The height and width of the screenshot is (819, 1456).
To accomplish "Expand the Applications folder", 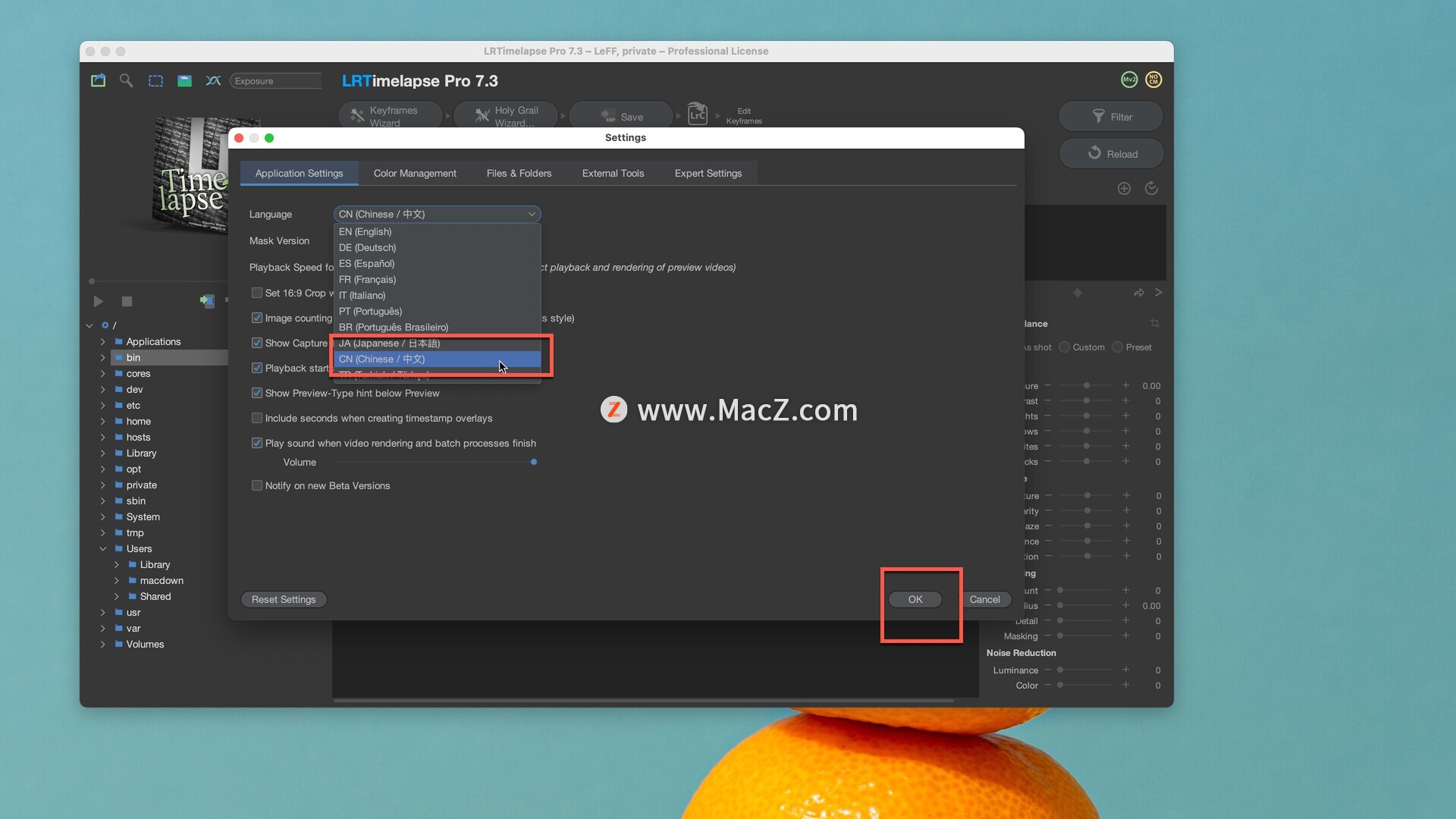I will (103, 342).
